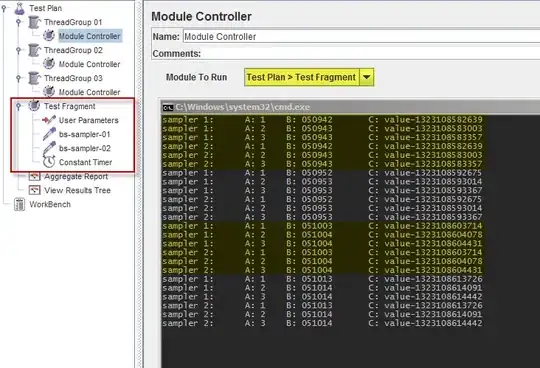The image size is (540, 368).
Task: Select the Test Fragment tree item
Action: [x=70, y=106]
